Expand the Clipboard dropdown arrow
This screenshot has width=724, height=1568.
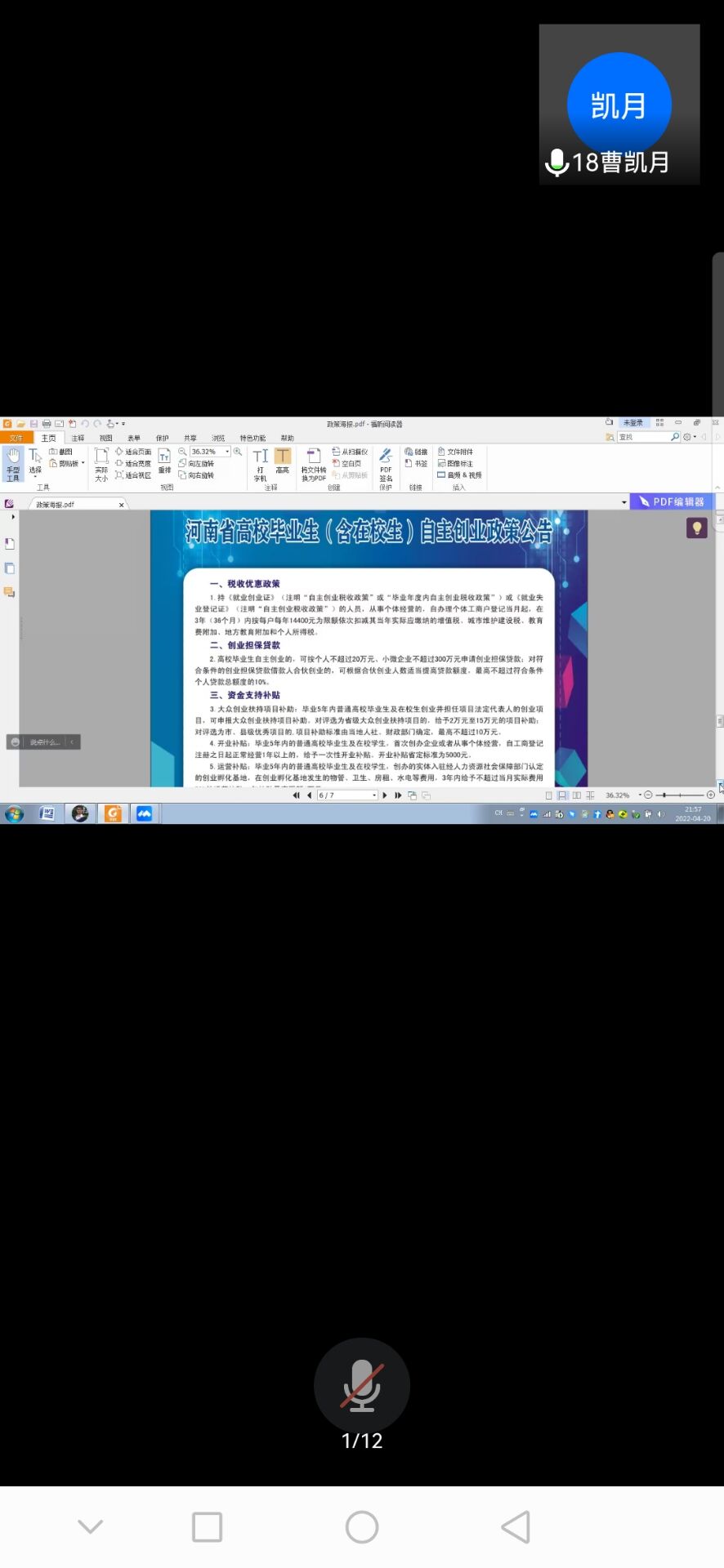(x=83, y=463)
